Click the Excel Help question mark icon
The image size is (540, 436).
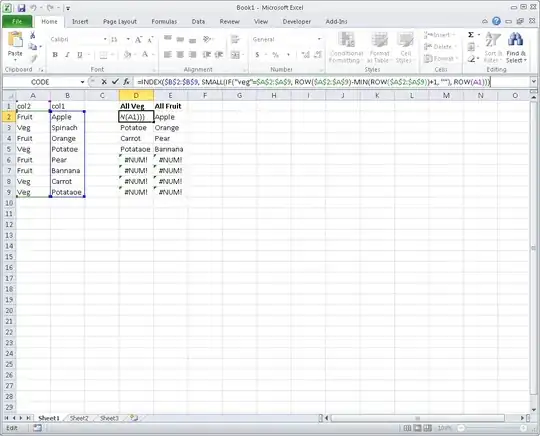click(496, 21)
